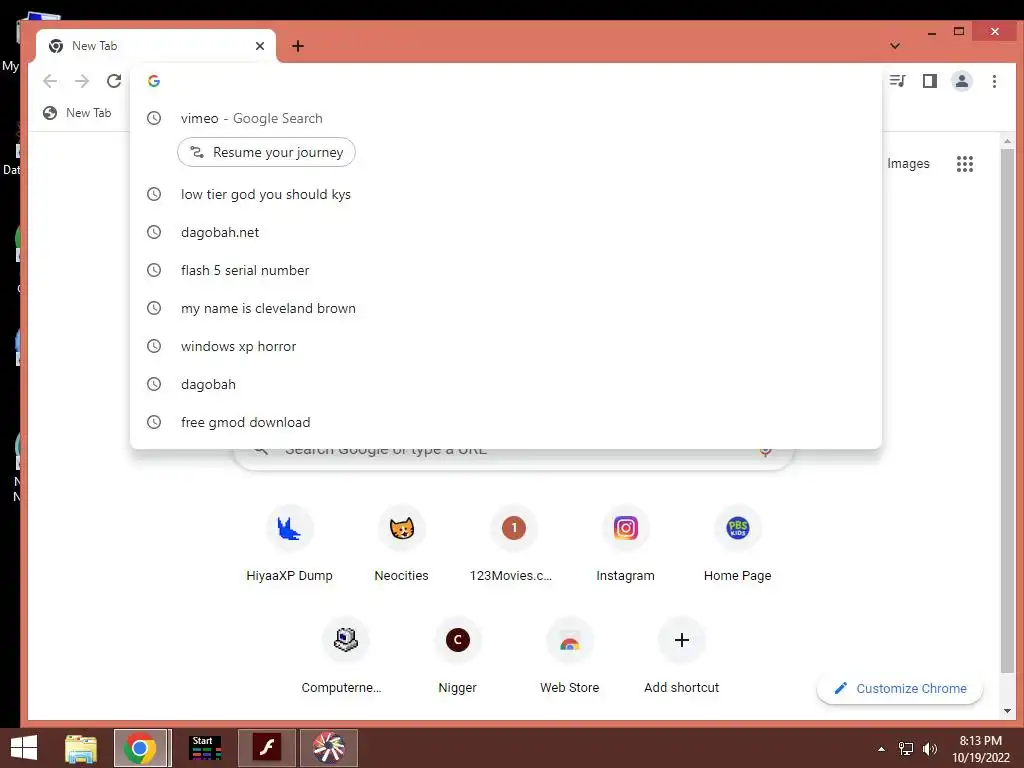Open the volume tray icon
Viewport: 1024px width, 768px height.
pyautogui.click(x=930, y=749)
